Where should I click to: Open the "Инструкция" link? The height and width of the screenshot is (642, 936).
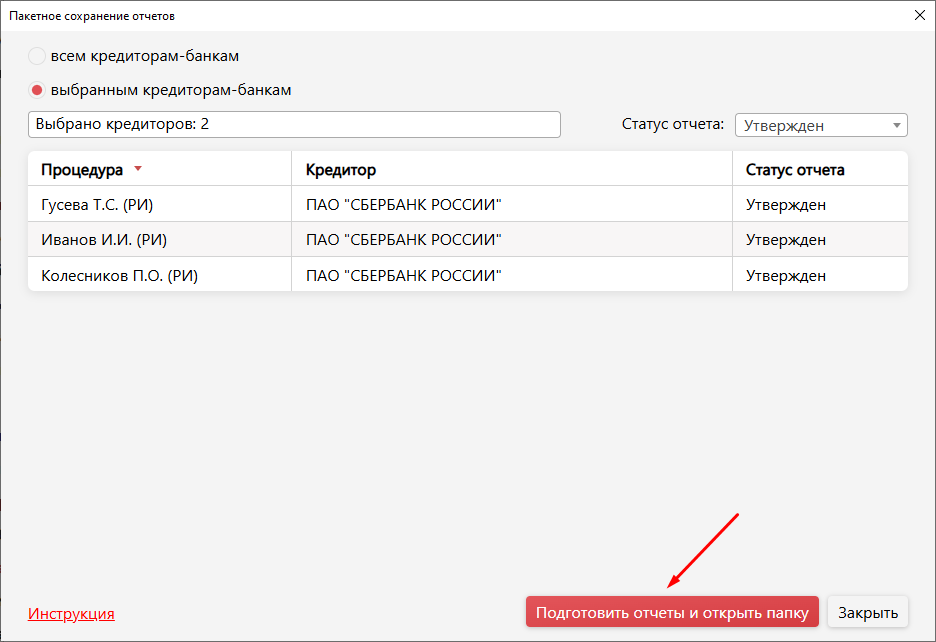(x=71, y=614)
